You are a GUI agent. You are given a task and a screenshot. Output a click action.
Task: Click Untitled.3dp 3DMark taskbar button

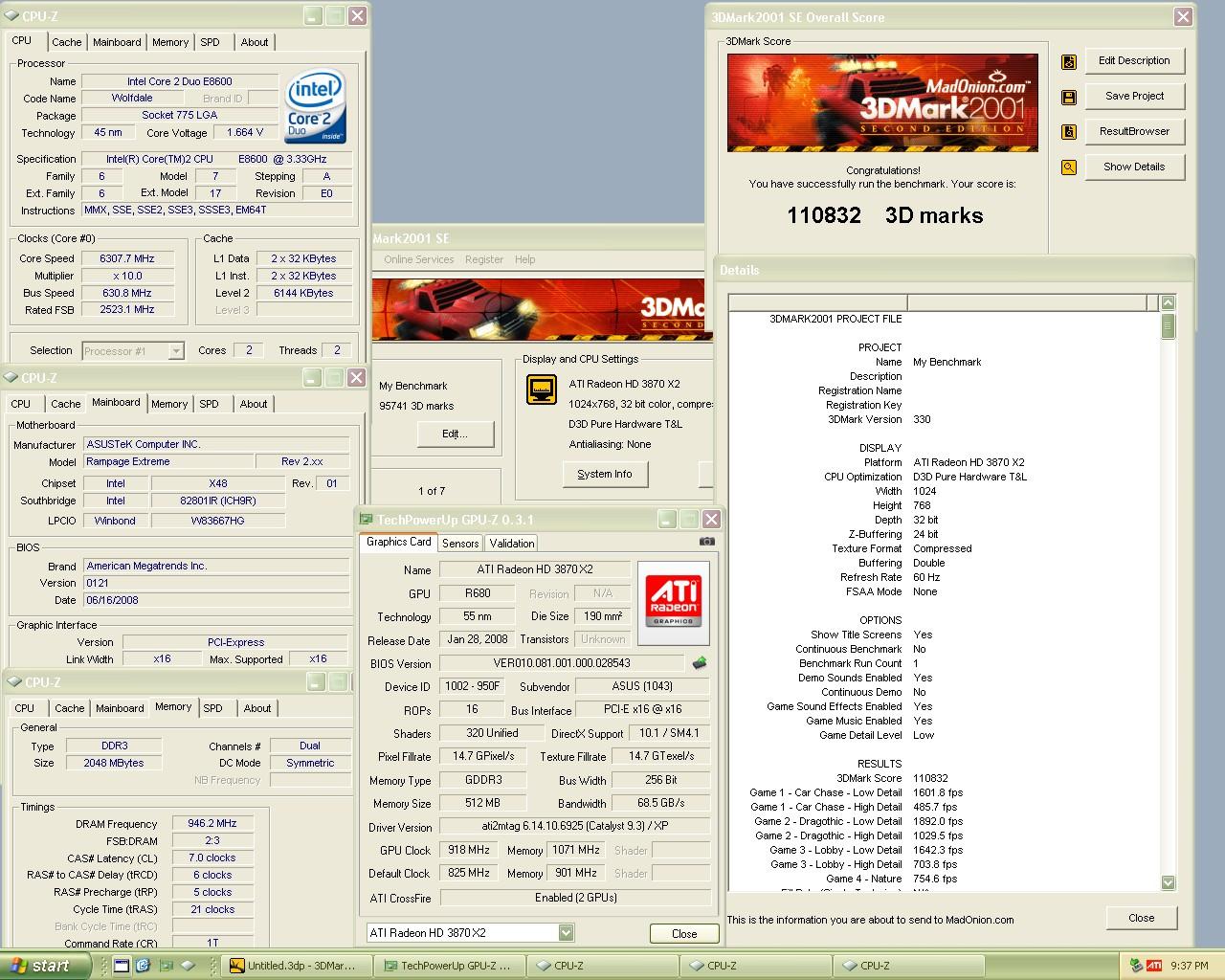pos(294,966)
